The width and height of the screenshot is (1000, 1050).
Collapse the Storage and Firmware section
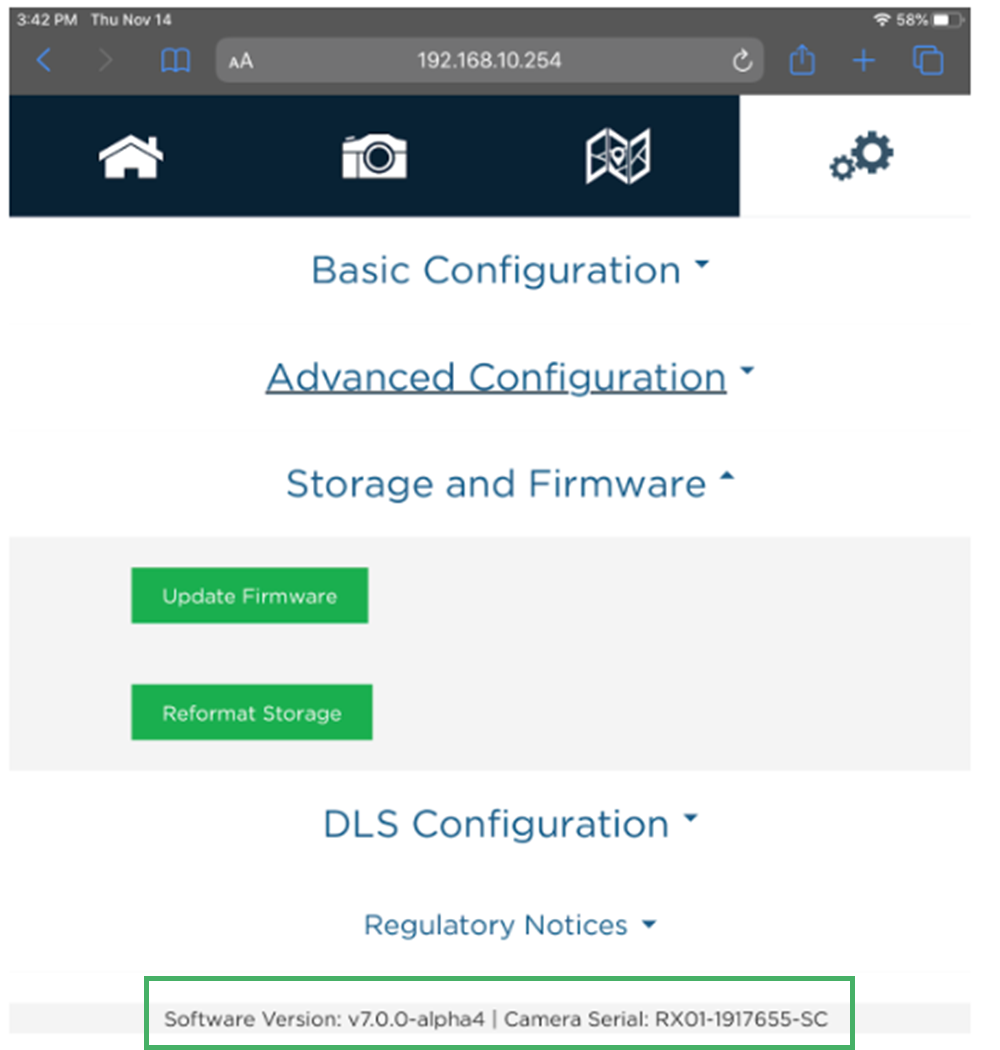(510, 484)
